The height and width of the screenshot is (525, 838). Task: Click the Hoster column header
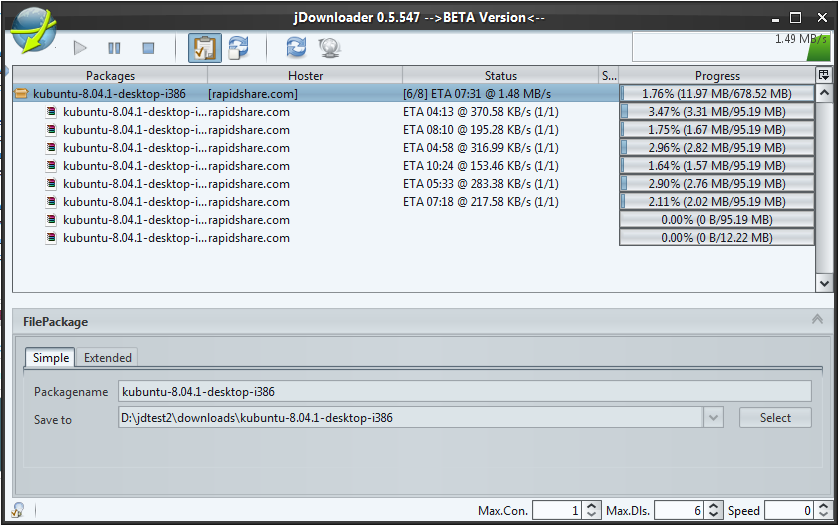305,76
